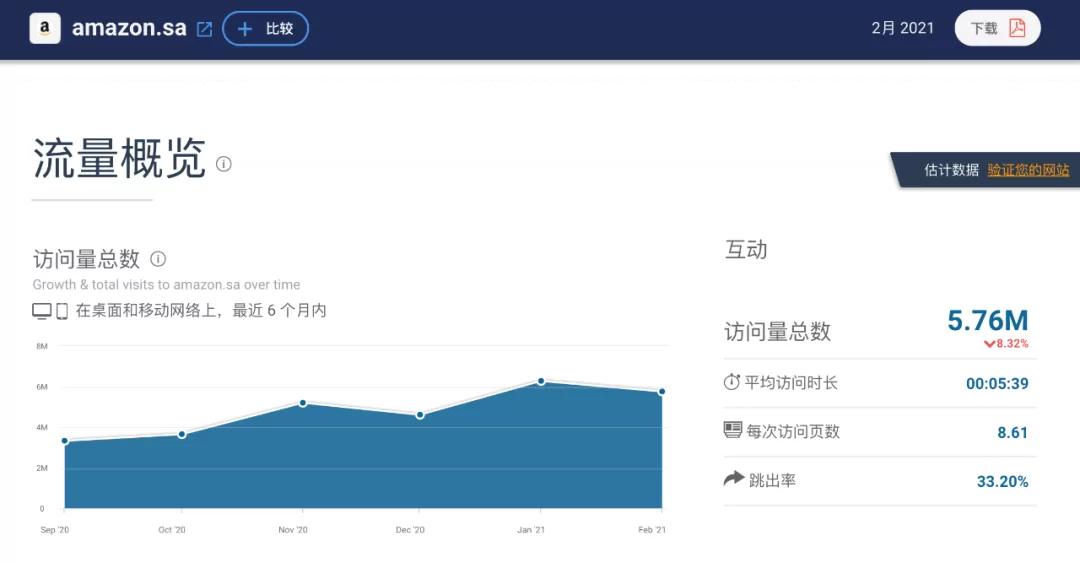The height and width of the screenshot is (563, 1080).
Task: Select the Feb '21 data point
Action: click(662, 391)
